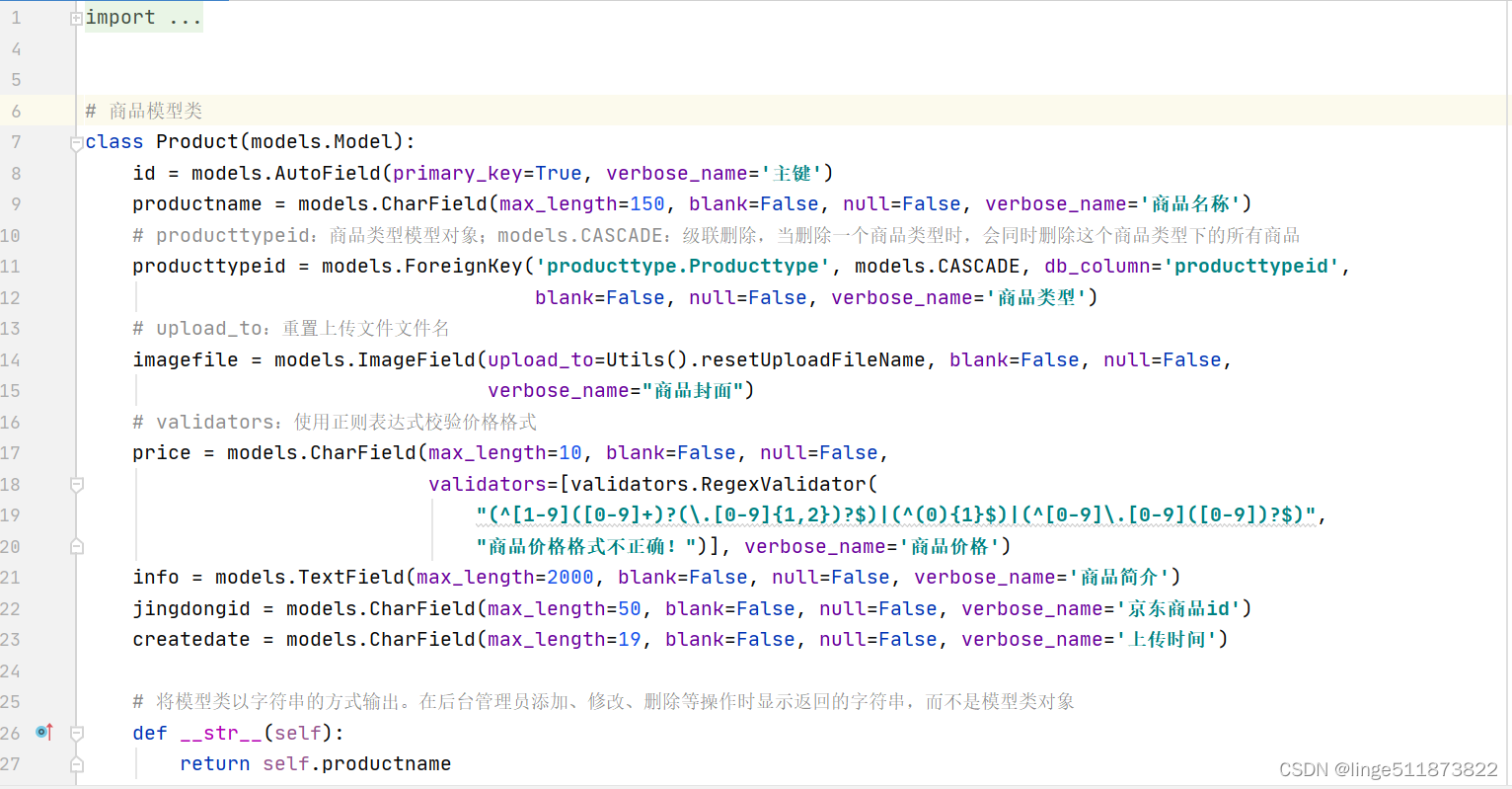Viewport: 1512px width, 789px height.
Task: Collapse validators fold marker on line 18
Action: click(x=76, y=485)
